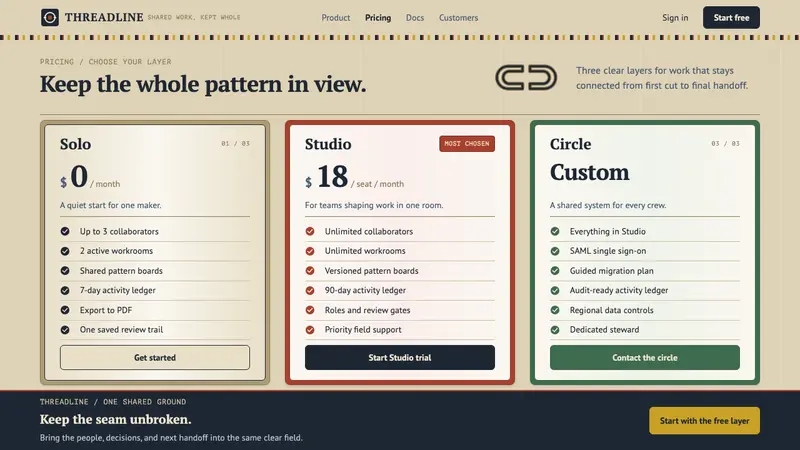Click the Circle plan title
Viewport: 800px width, 450px height.
[x=570, y=144]
